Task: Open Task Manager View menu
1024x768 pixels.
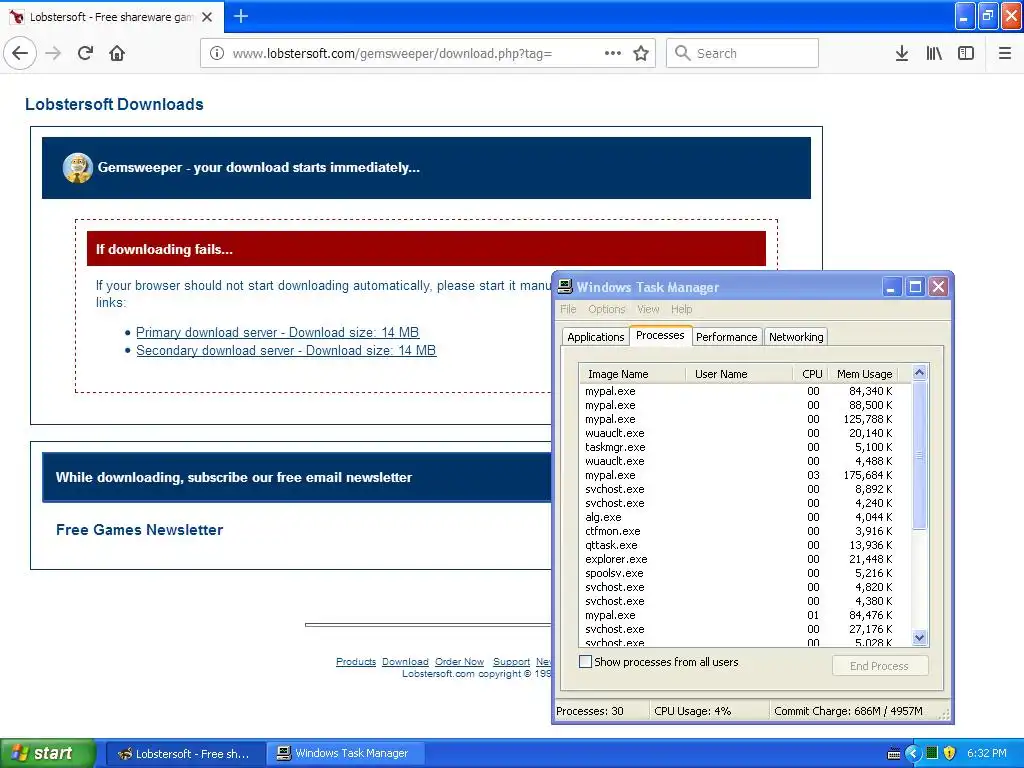Action: 648,309
